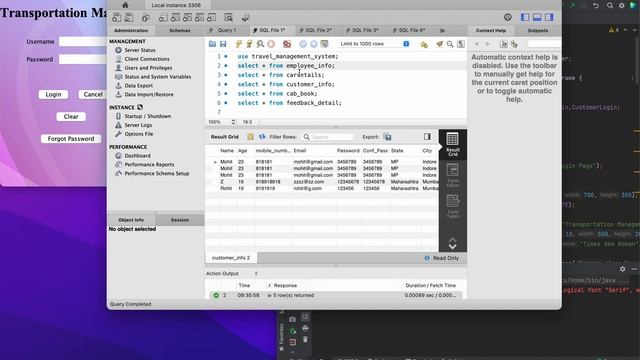Click the Filter Rows search field
Viewport: 640px width, 360px height.
(328, 137)
